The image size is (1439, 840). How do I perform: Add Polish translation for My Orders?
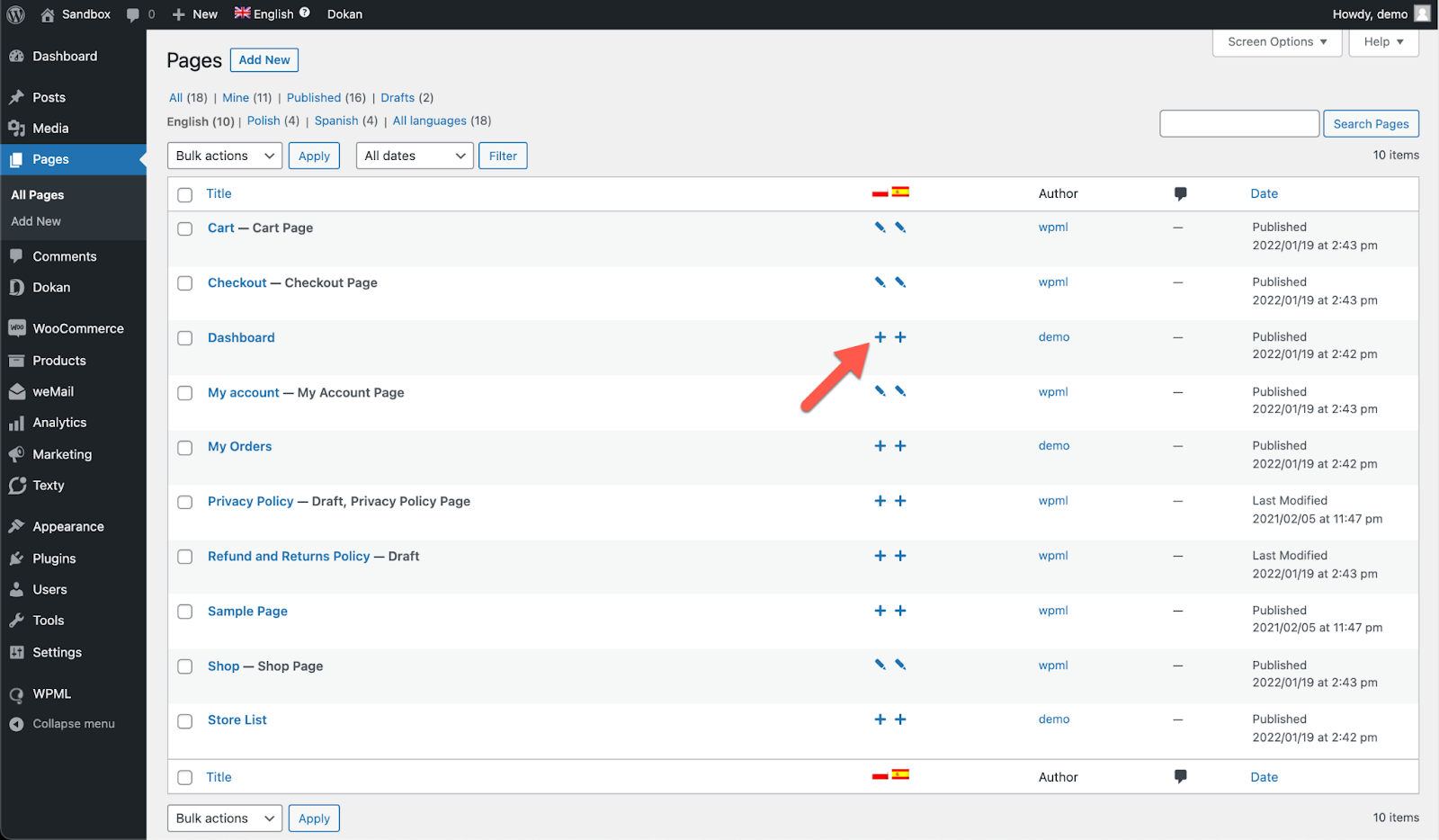click(x=880, y=446)
